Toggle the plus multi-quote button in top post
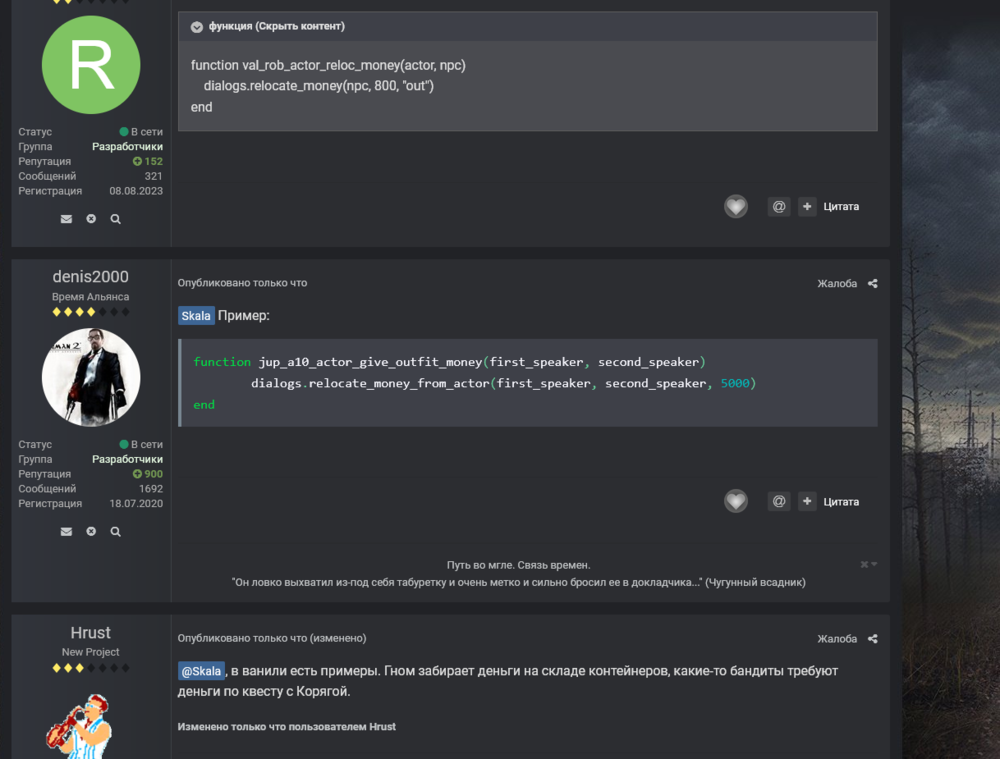 807,207
